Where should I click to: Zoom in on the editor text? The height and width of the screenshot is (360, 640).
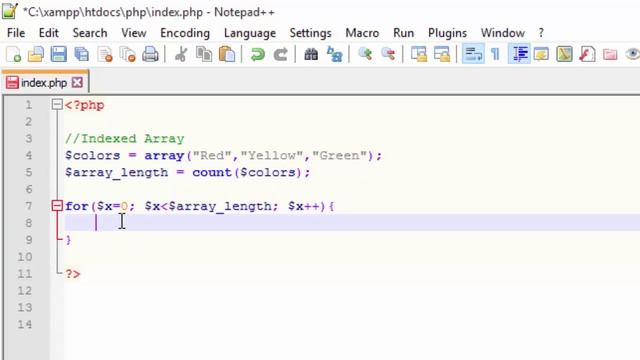[x=365, y=54]
